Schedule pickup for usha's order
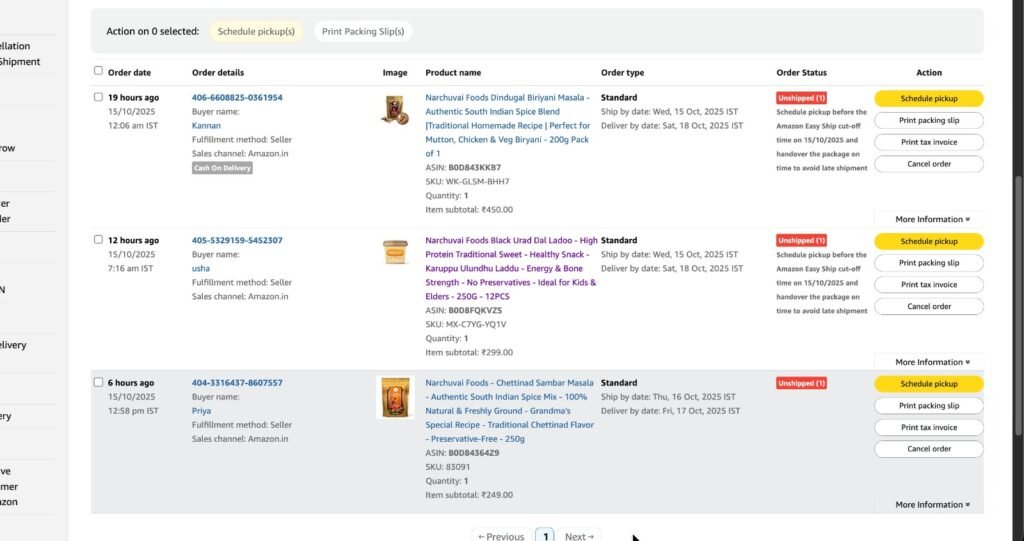1024x541 pixels. pos(929,242)
